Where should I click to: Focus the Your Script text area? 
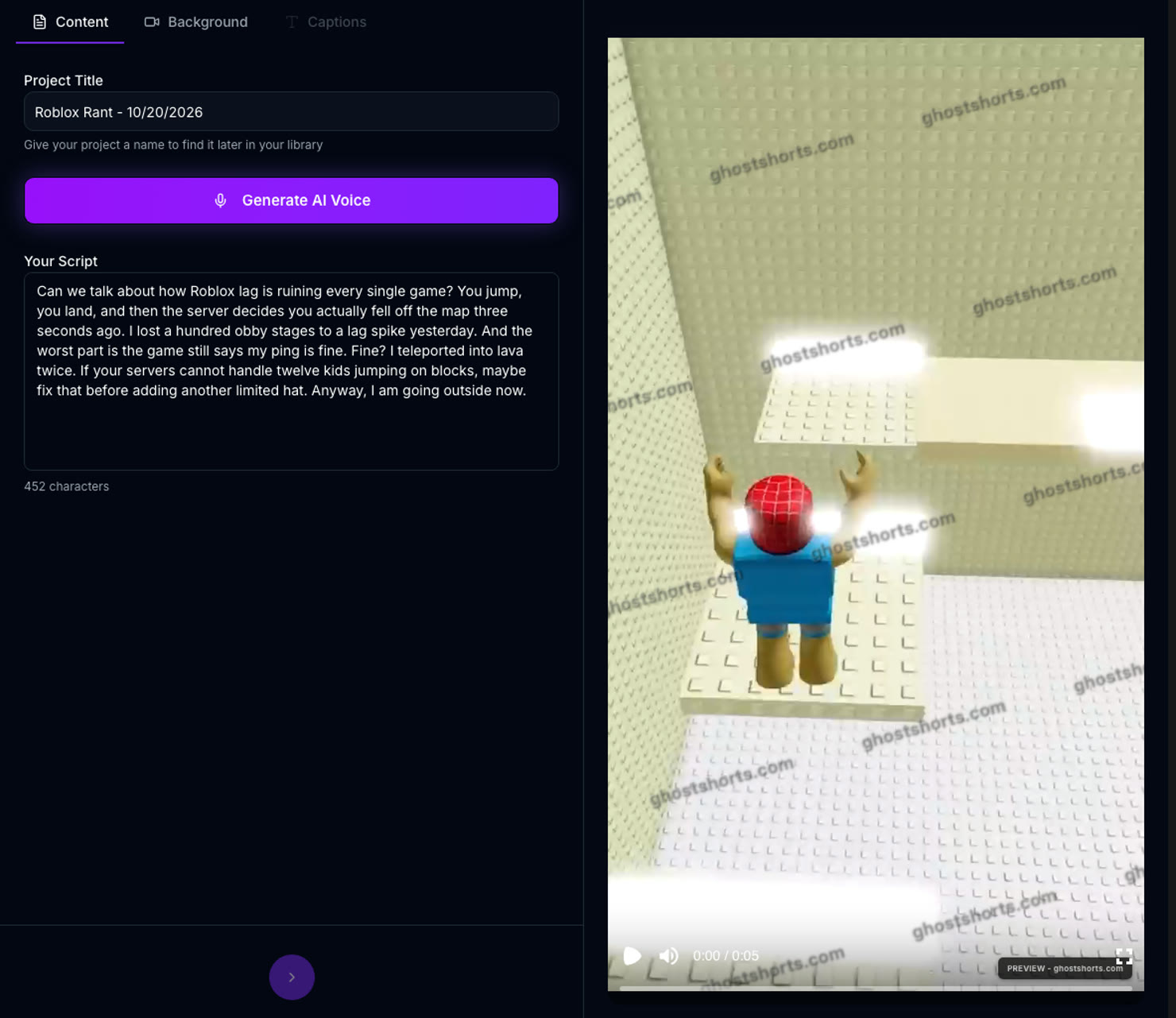pos(291,371)
